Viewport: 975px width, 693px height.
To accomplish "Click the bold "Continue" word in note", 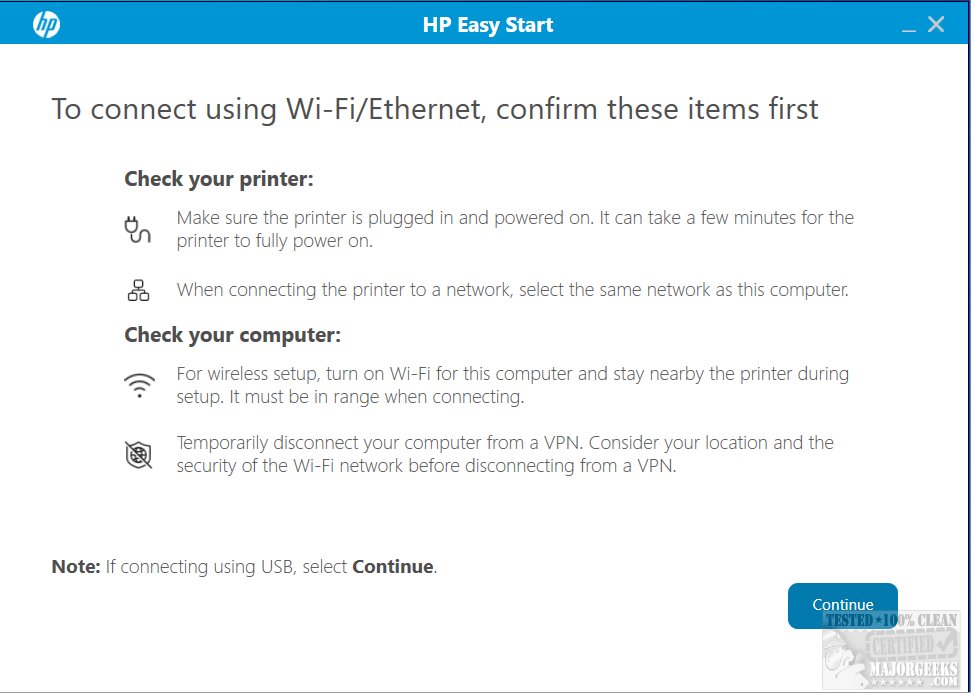I will coord(393,567).
